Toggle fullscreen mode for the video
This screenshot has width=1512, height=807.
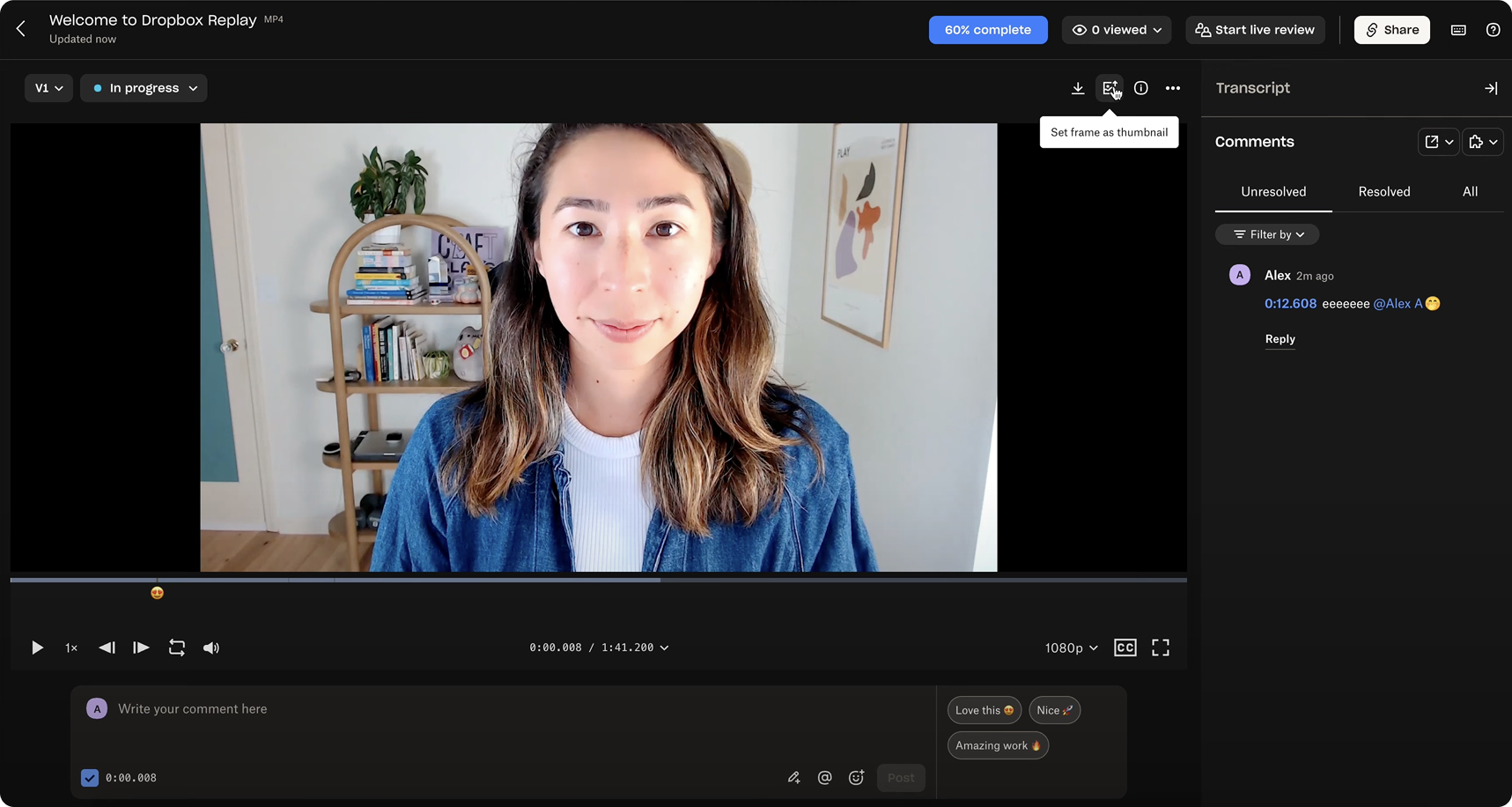pos(1160,648)
